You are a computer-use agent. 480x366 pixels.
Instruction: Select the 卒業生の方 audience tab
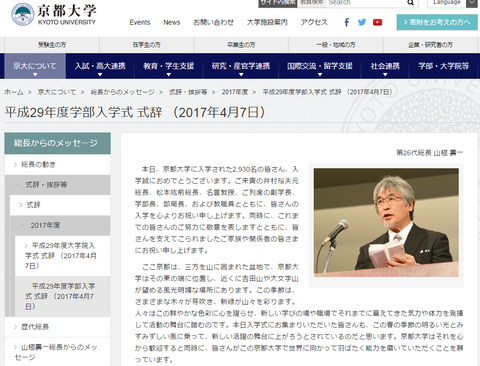tap(241, 45)
